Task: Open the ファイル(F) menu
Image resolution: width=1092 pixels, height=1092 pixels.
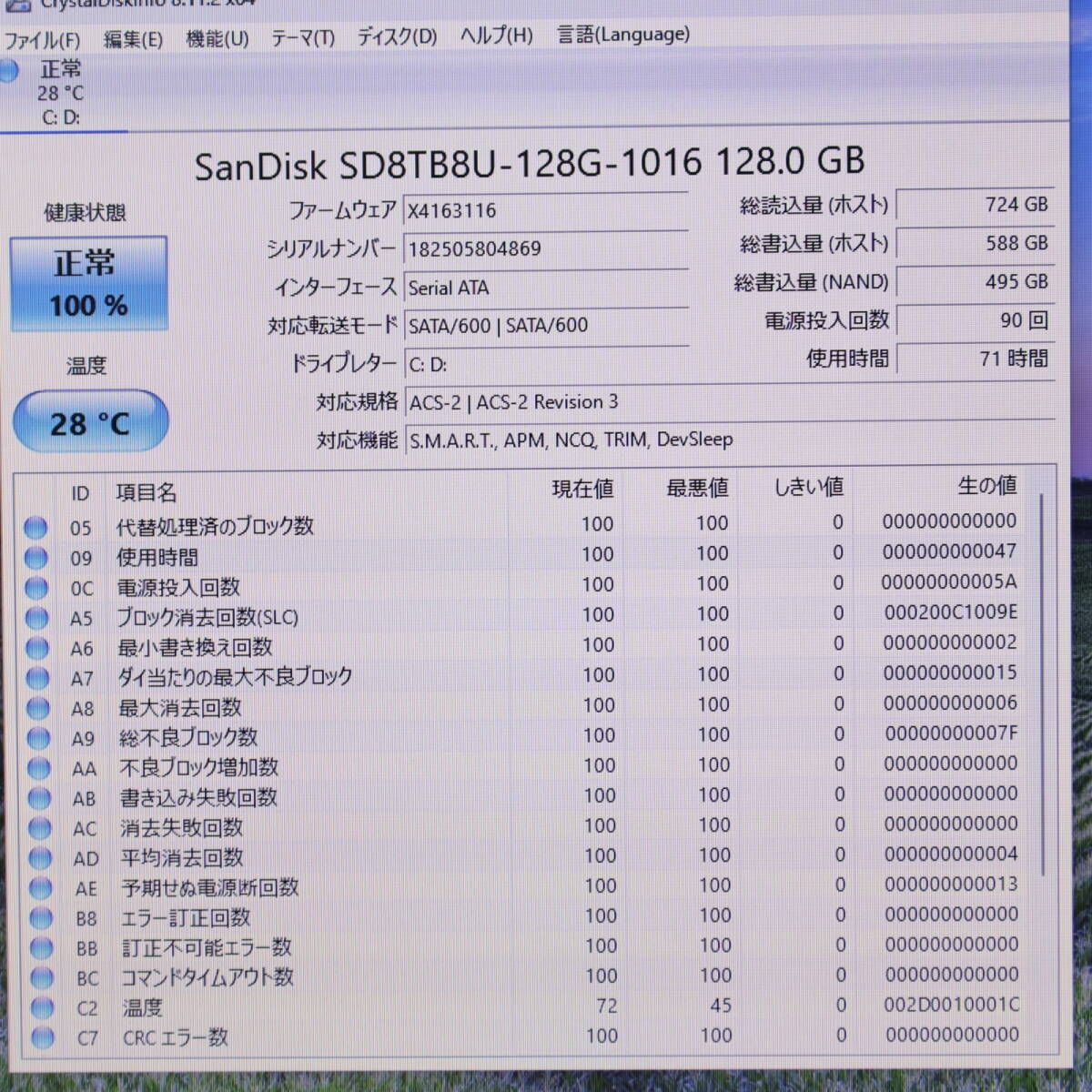Action: click(x=42, y=40)
